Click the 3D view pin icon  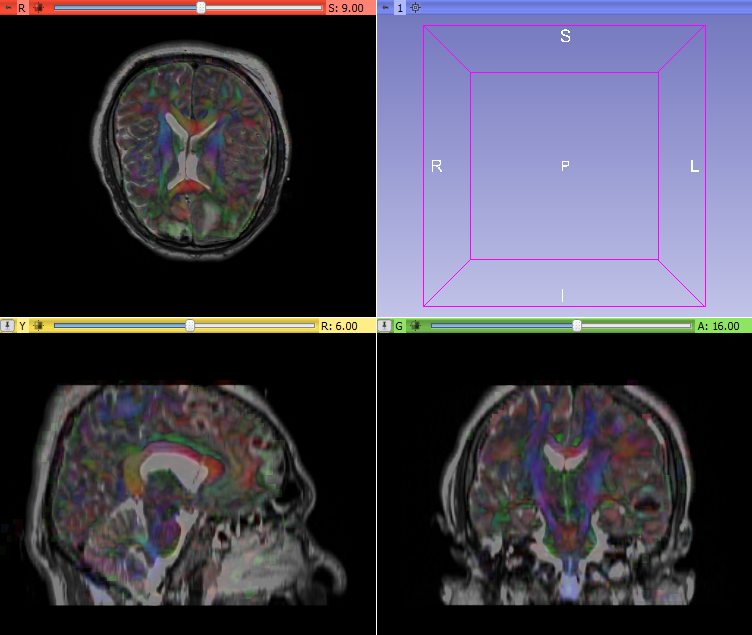[385, 7]
